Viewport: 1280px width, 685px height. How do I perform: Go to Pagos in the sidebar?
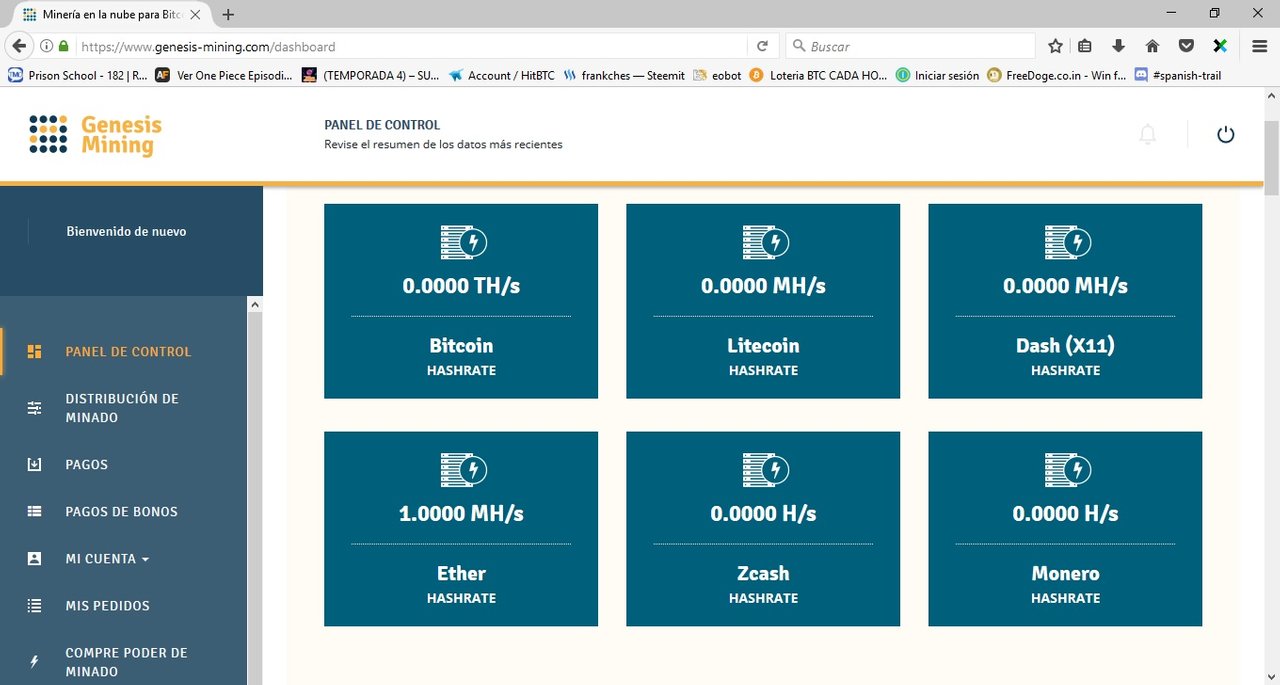click(87, 465)
